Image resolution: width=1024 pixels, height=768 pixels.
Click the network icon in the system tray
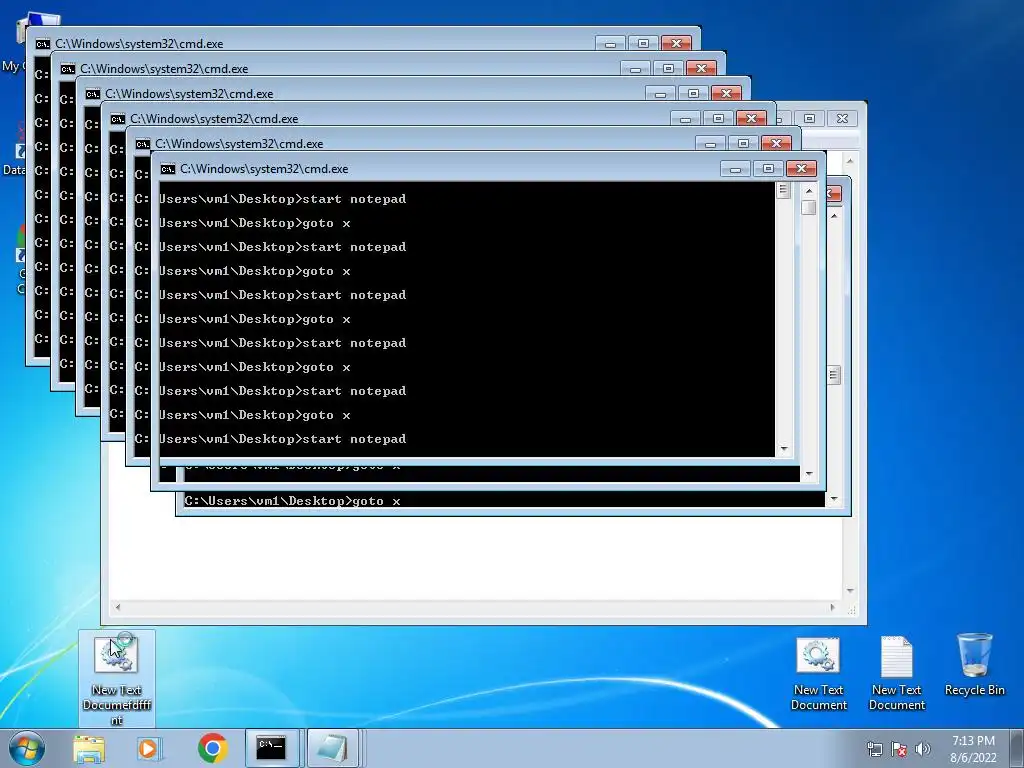pos(874,749)
